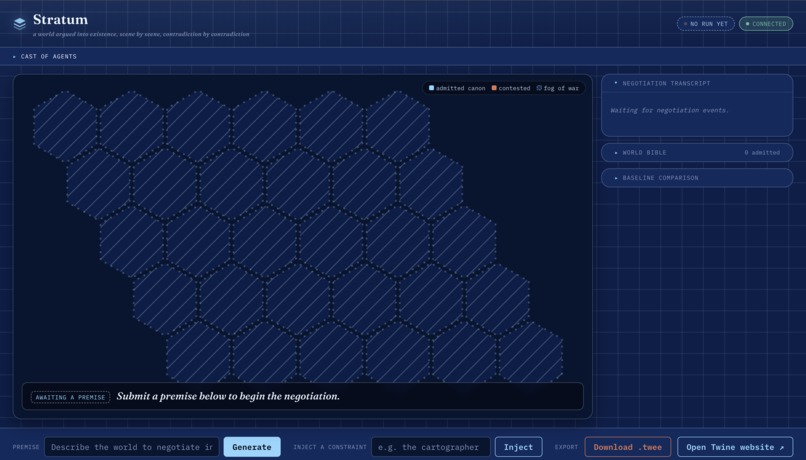Click the fog of war legend swatch
The height and width of the screenshot is (460, 806).
(x=539, y=88)
